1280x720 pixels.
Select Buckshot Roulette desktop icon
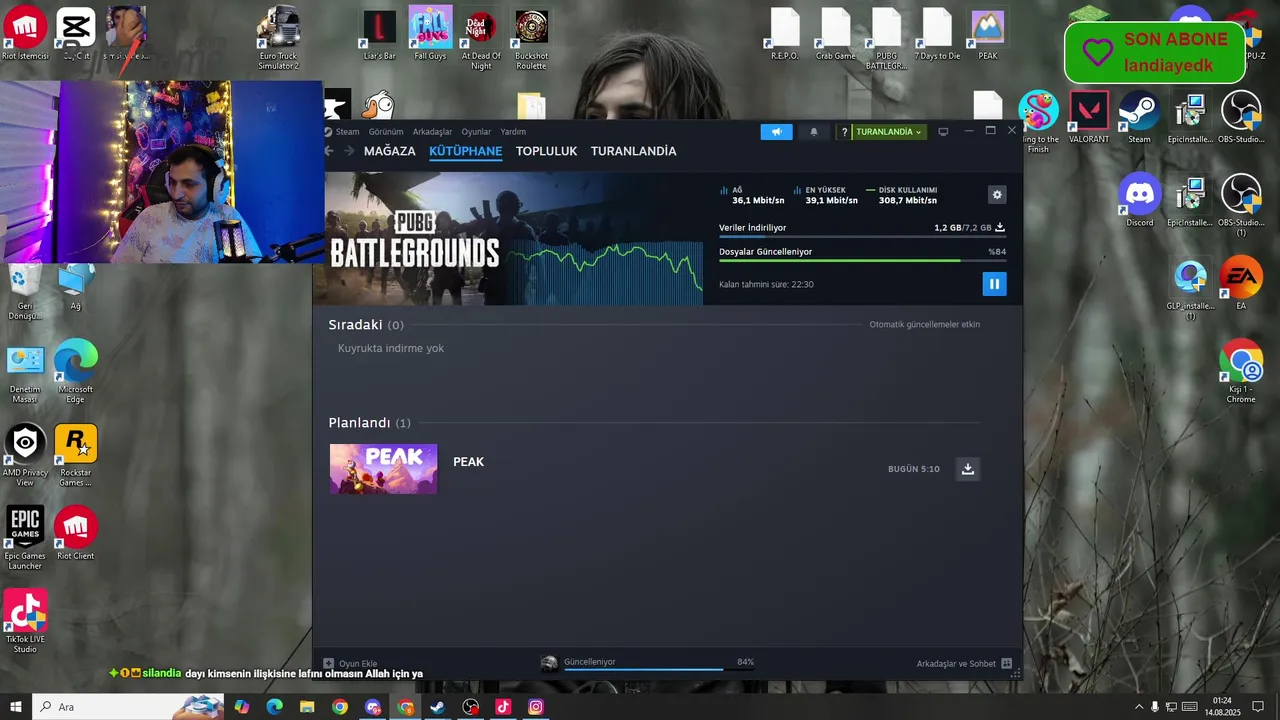pyautogui.click(x=531, y=40)
